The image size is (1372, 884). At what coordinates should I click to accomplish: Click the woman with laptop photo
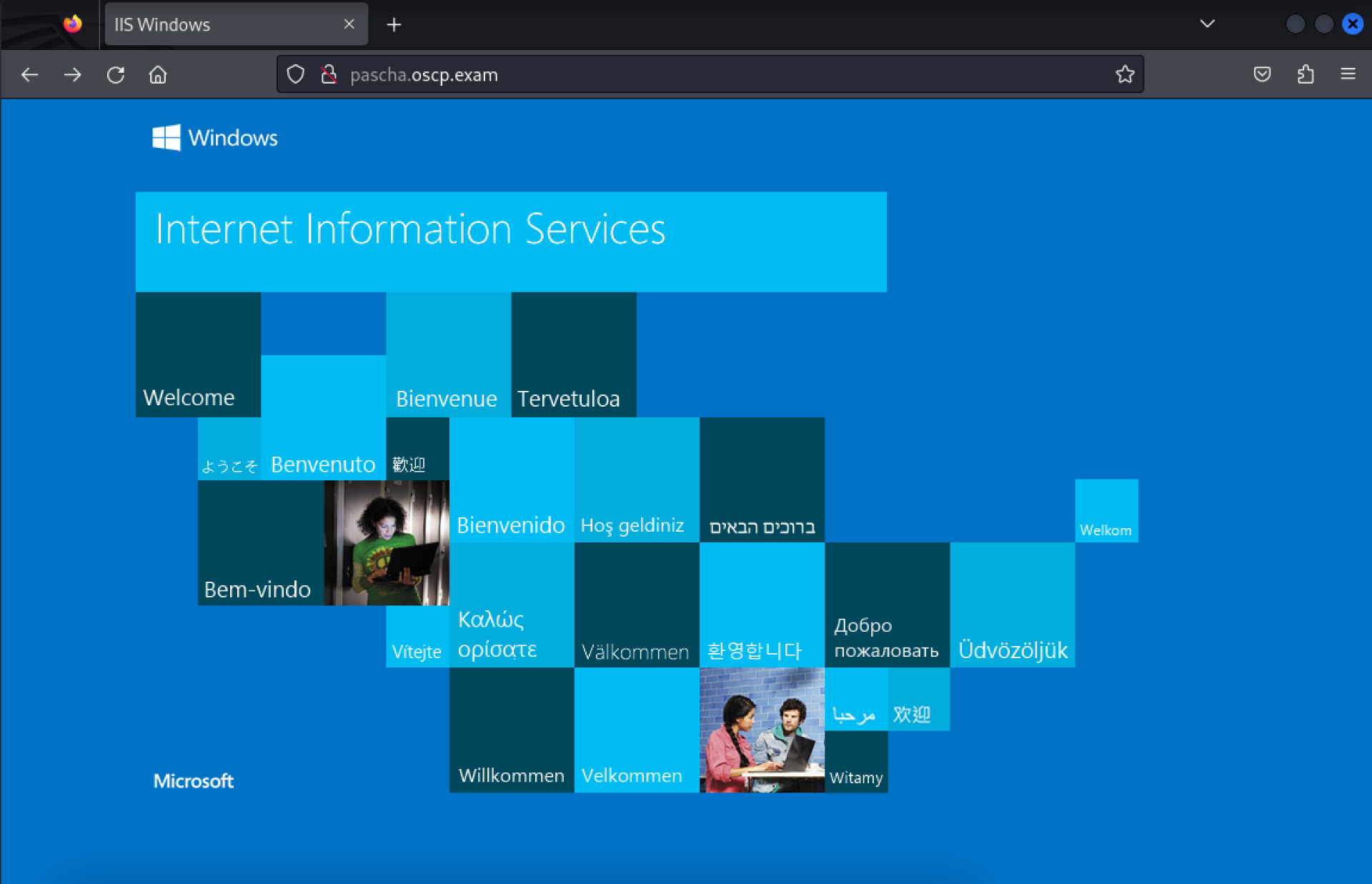(387, 542)
